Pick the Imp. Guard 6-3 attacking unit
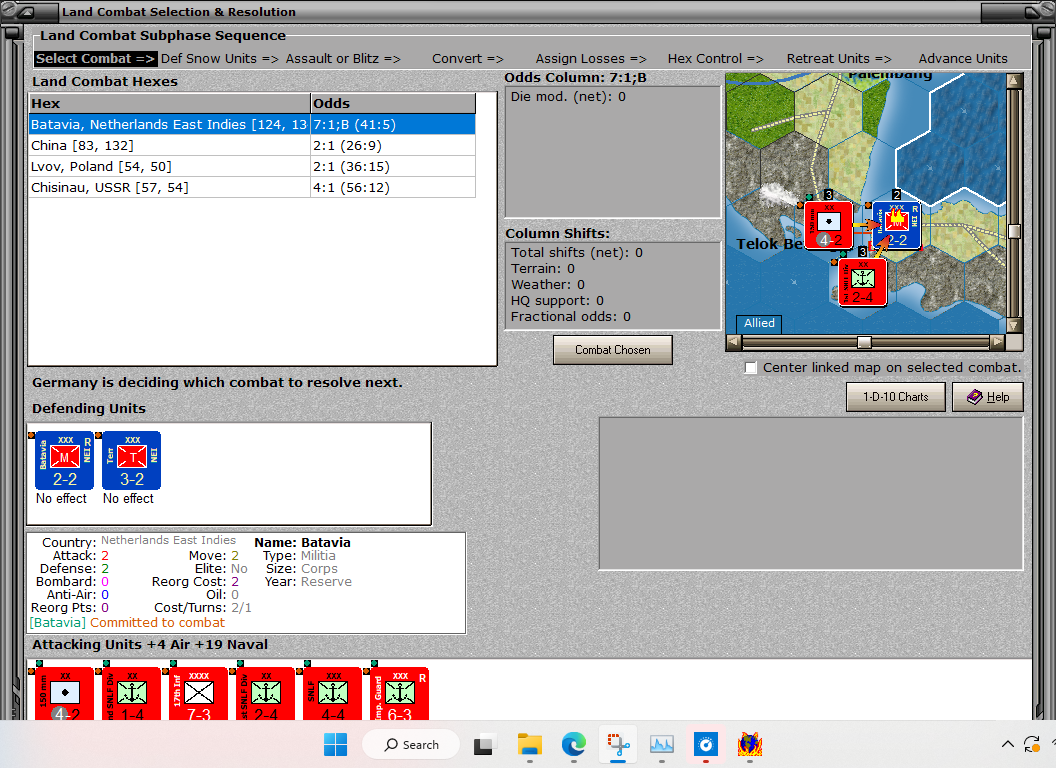The width and height of the screenshot is (1056, 768). (399, 694)
